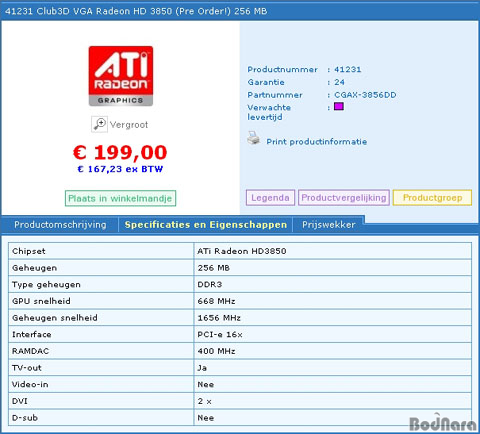Image resolution: width=480 pixels, height=434 pixels.
Task: Click the € 167,23 ex BTW price
Action: point(120,169)
